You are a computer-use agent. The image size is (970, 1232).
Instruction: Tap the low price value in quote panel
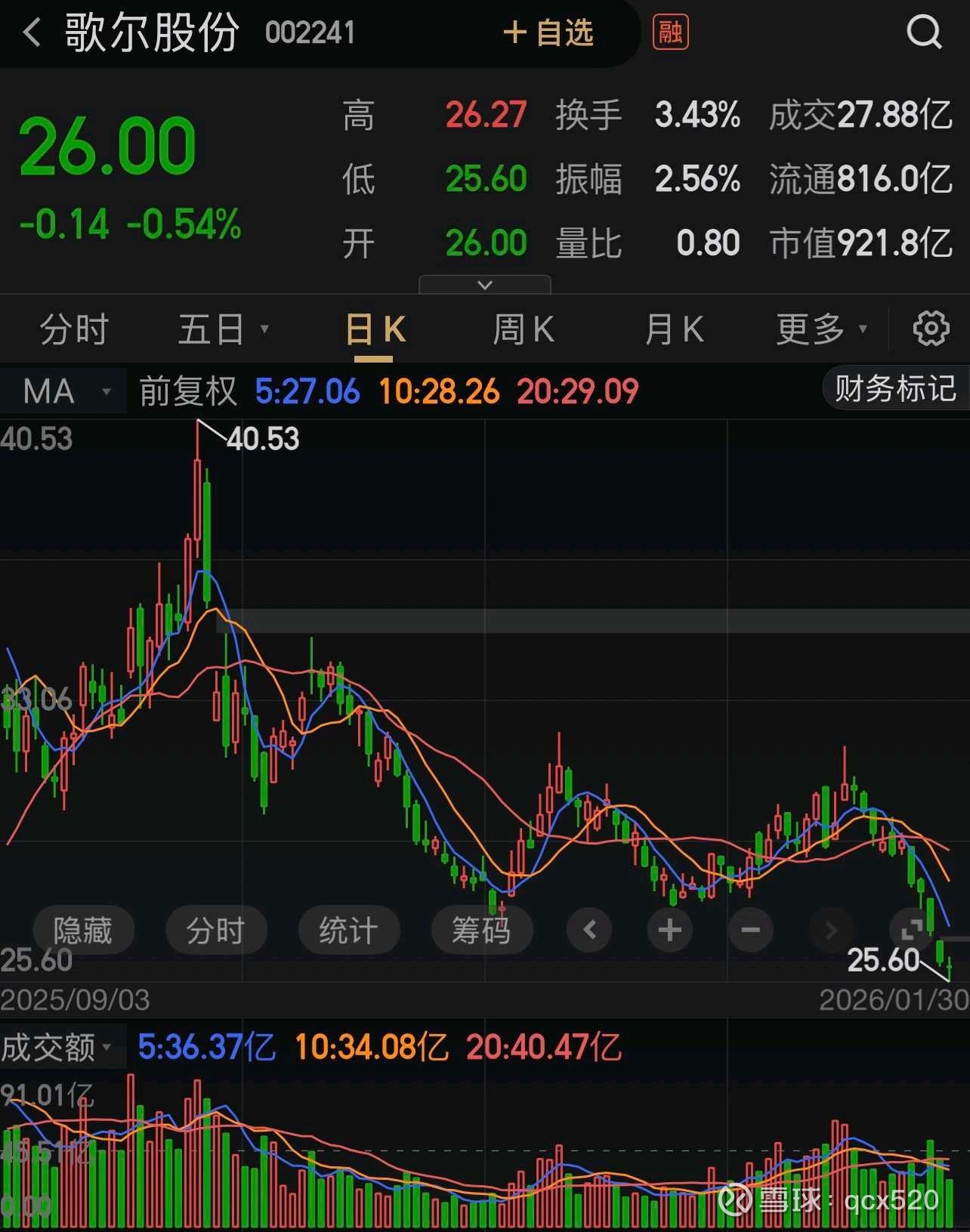(486, 179)
